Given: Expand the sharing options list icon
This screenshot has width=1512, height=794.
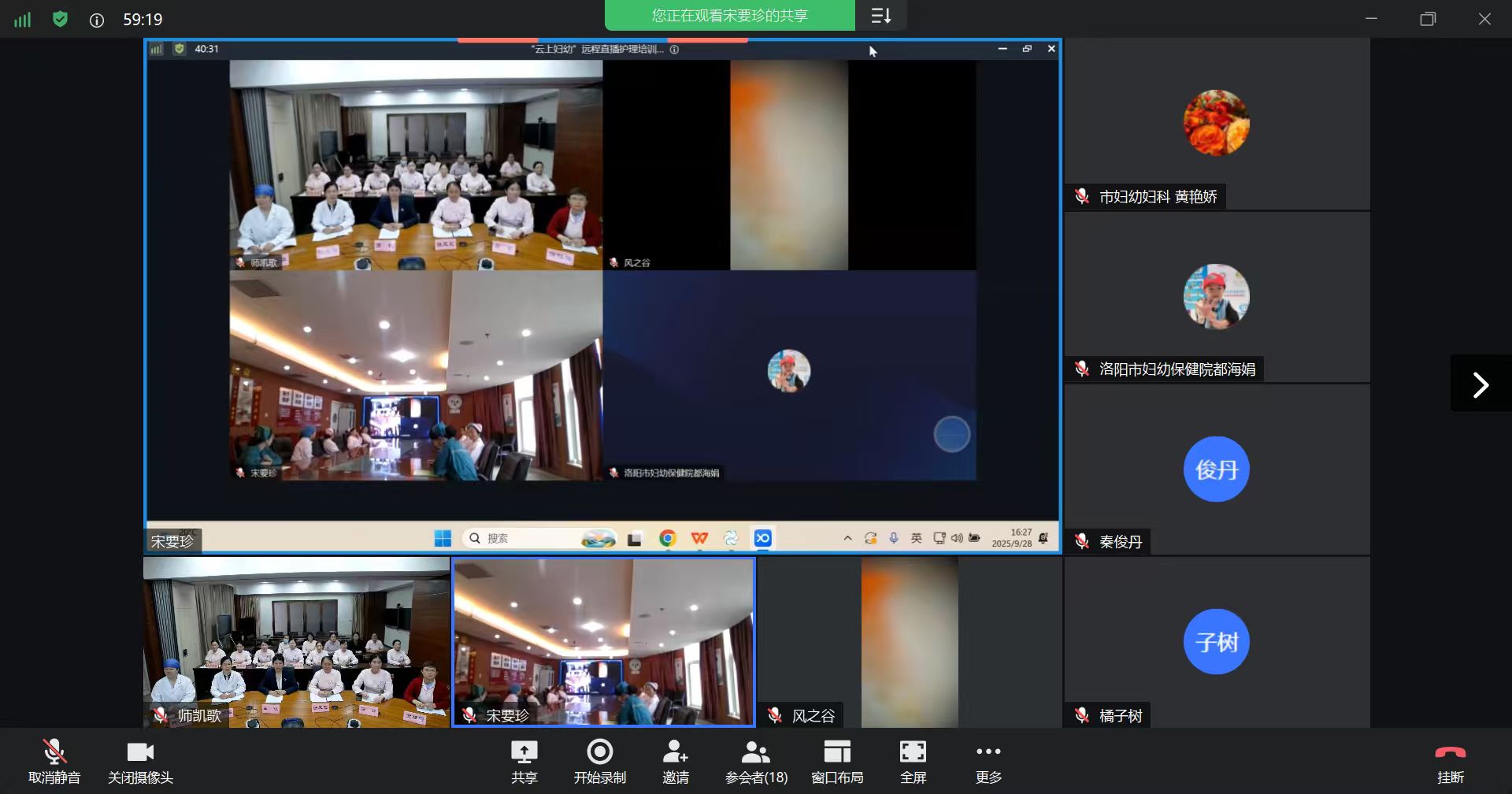Looking at the screenshot, I should click(x=881, y=16).
